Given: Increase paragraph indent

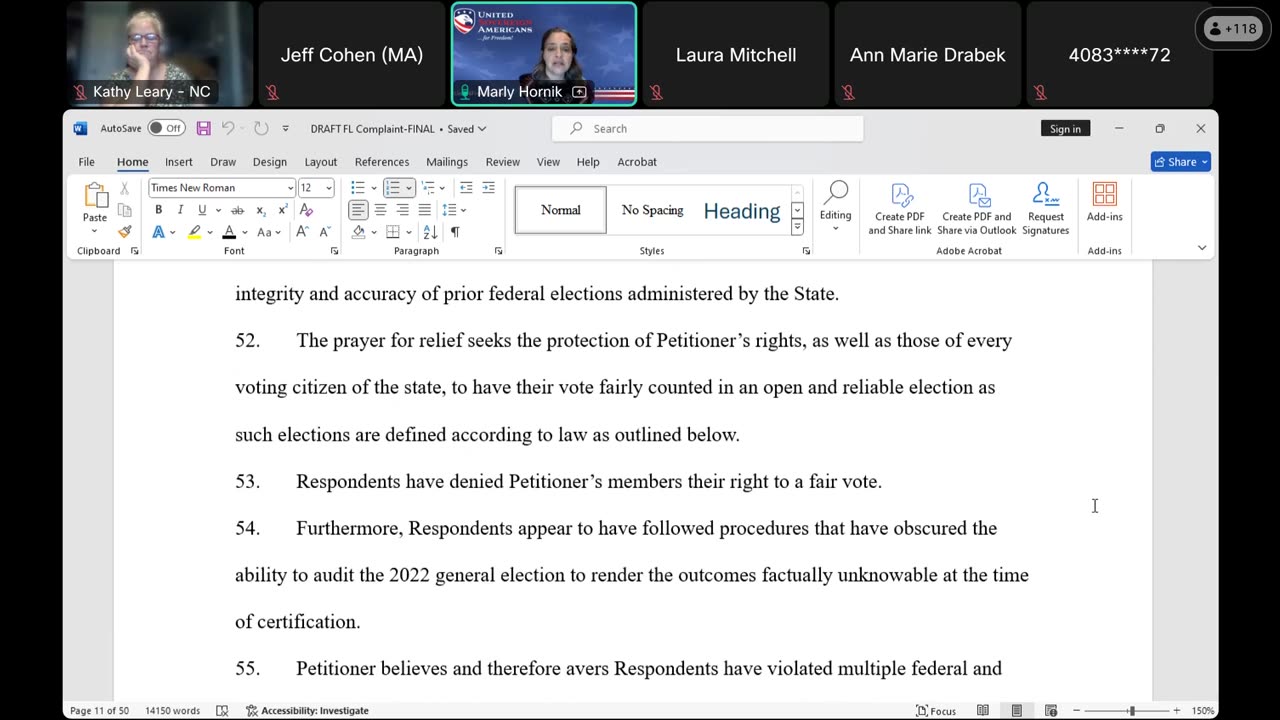Looking at the screenshot, I should point(488,188).
